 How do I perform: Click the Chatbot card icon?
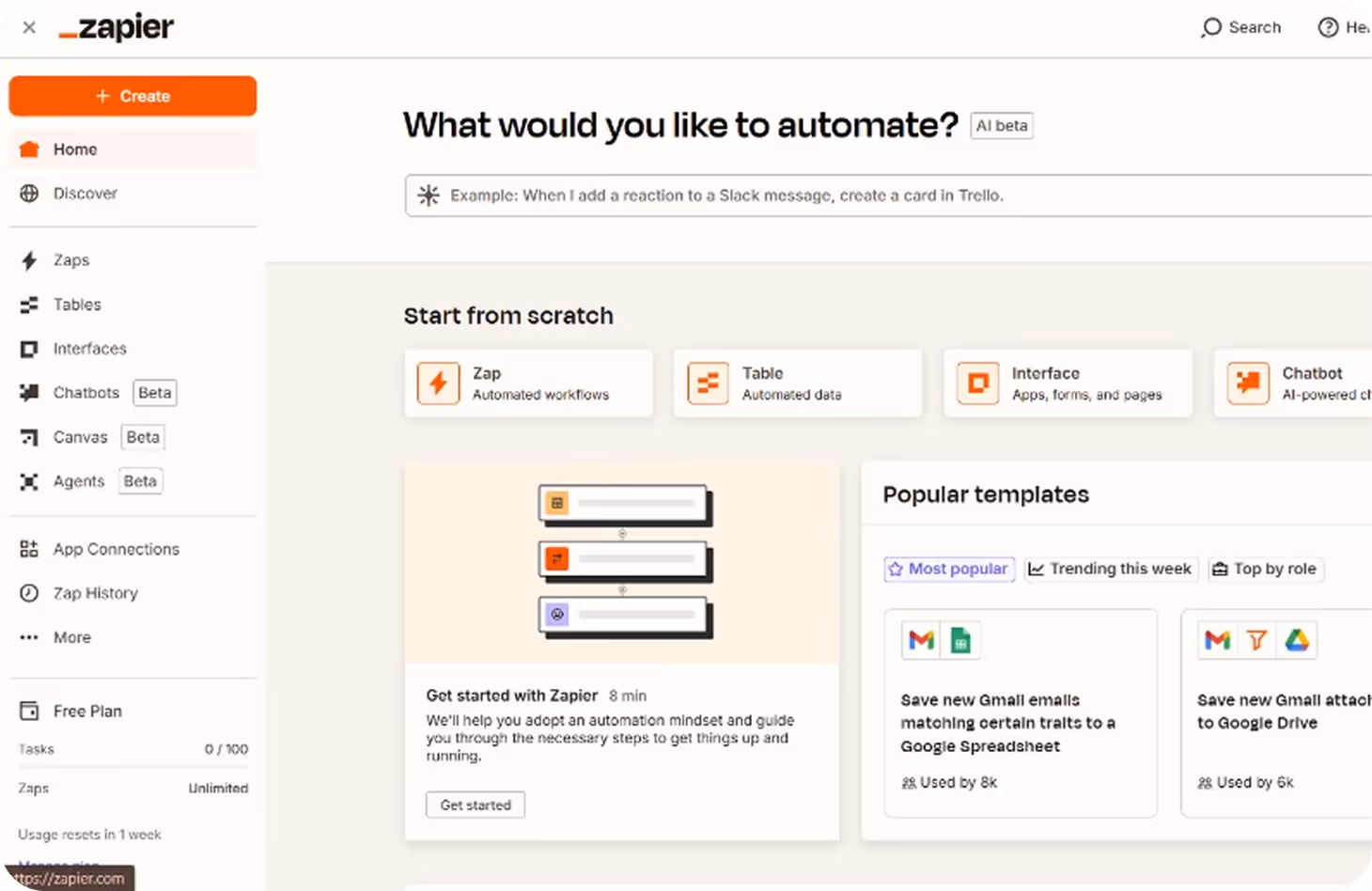click(1248, 383)
